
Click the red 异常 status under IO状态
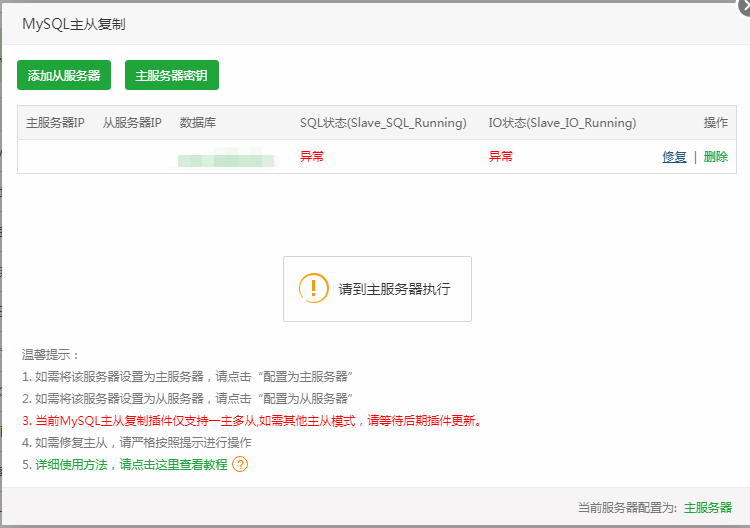(501, 156)
